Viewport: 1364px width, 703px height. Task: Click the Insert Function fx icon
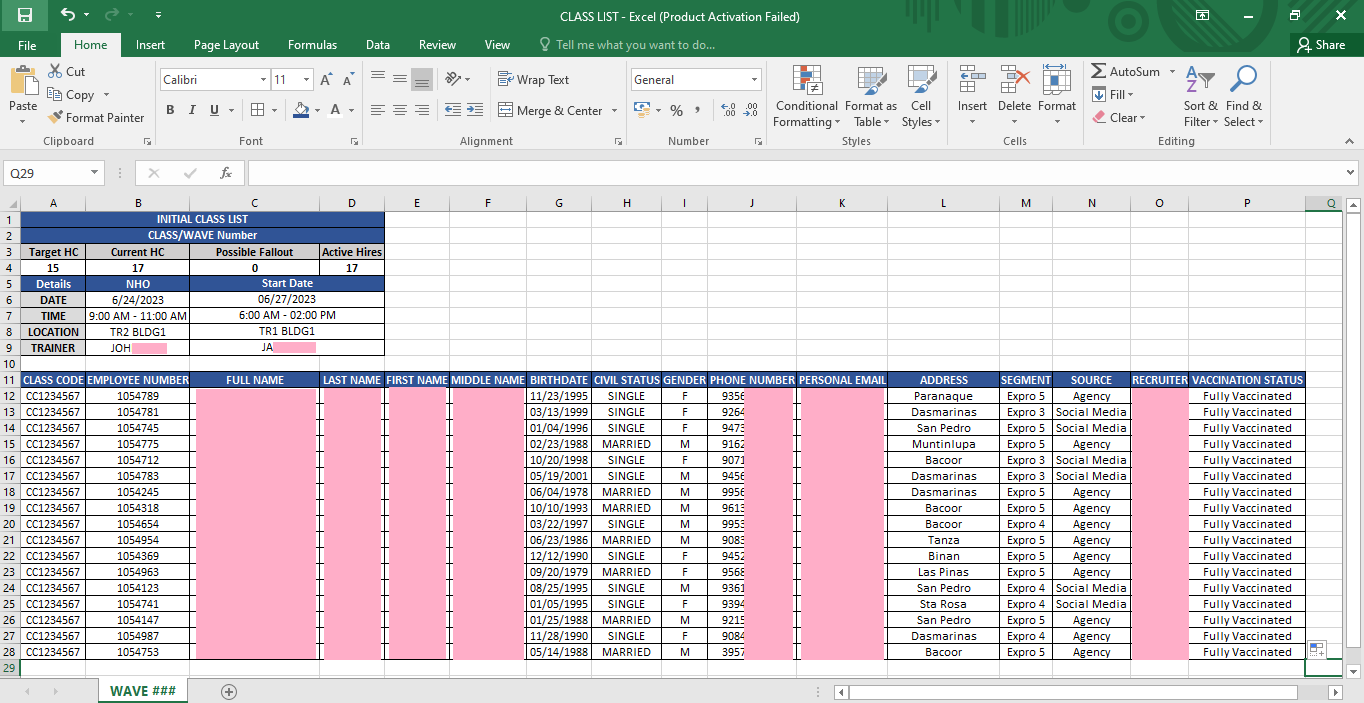pos(226,173)
